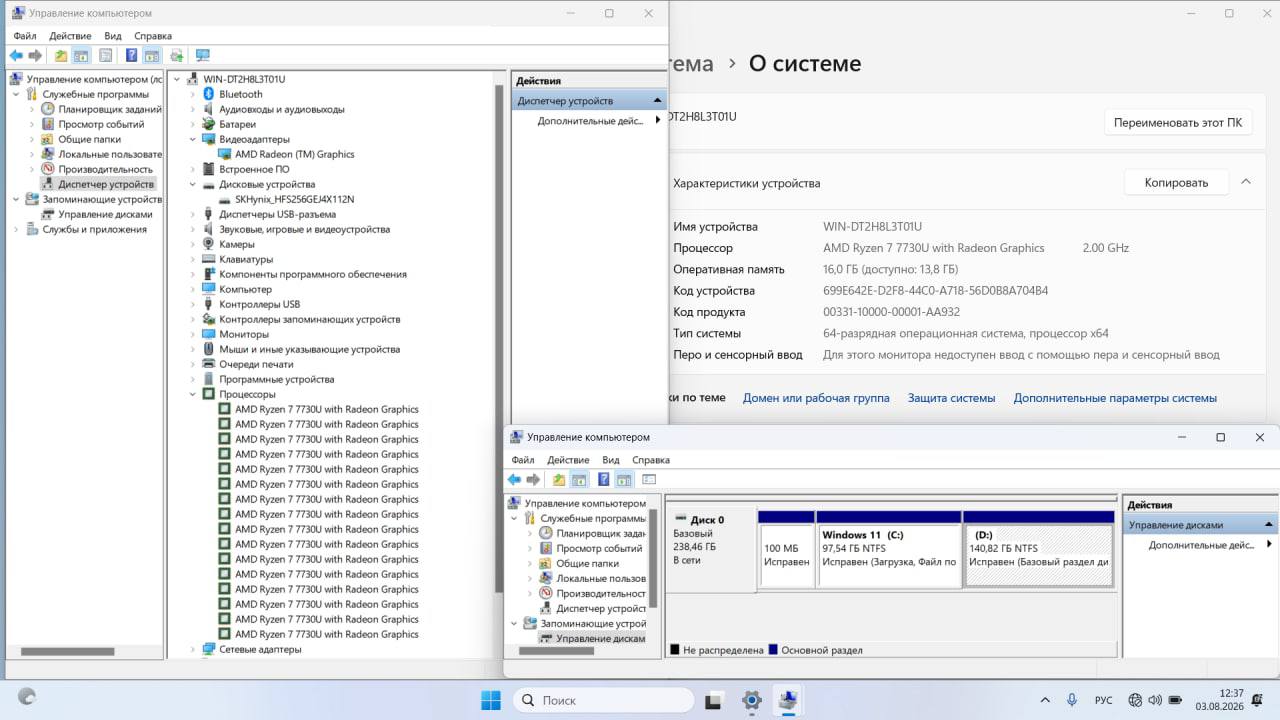1280x720 pixels.
Task: Toggle console tree button in Device Manager window toolbar
Action: click(81, 56)
